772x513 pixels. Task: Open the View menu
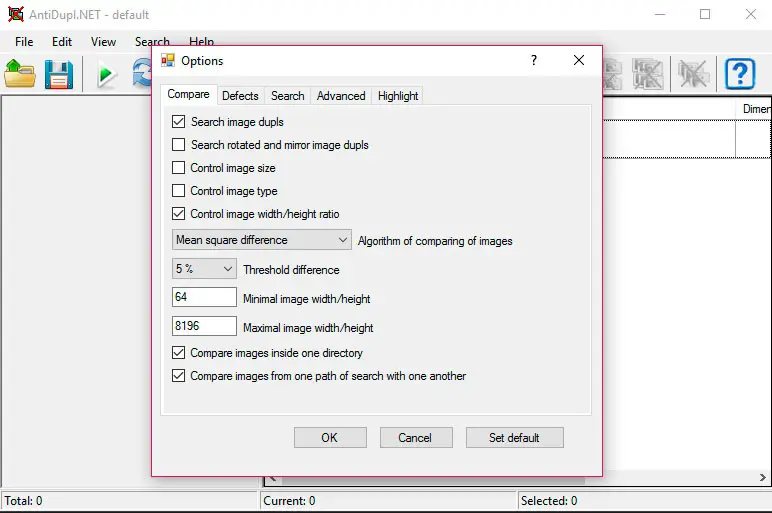coord(103,42)
